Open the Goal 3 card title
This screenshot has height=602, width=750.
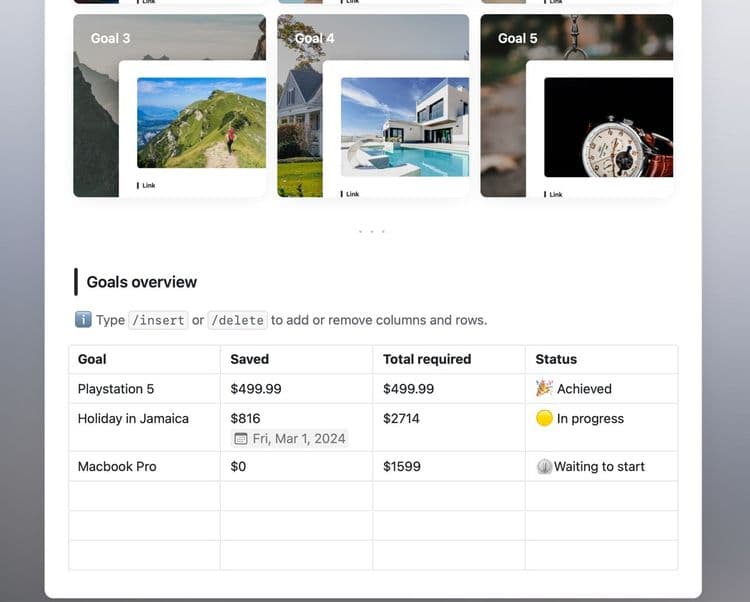coord(110,38)
